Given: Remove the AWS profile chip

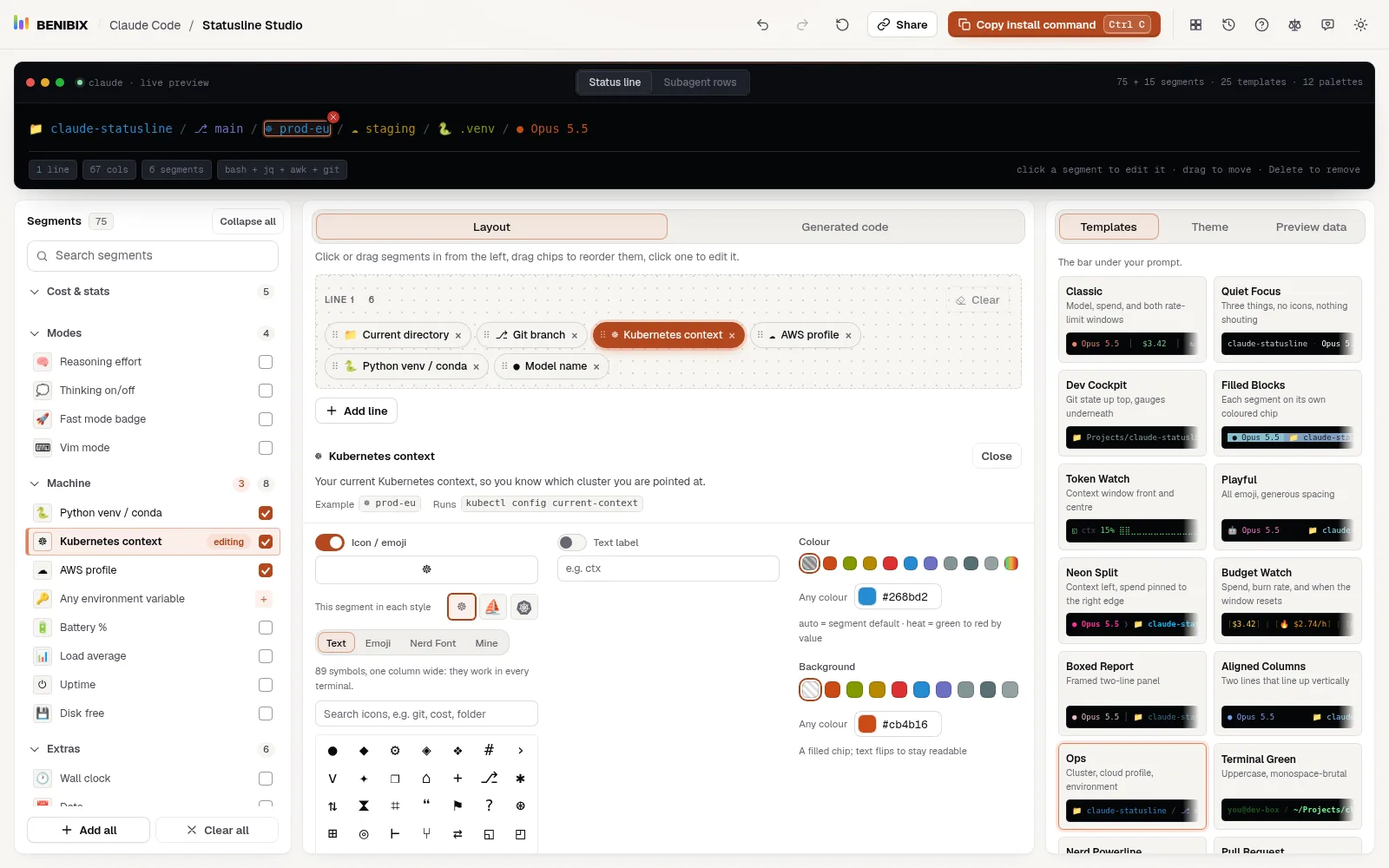Looking at the screenshot, I should tap(848, 336).
